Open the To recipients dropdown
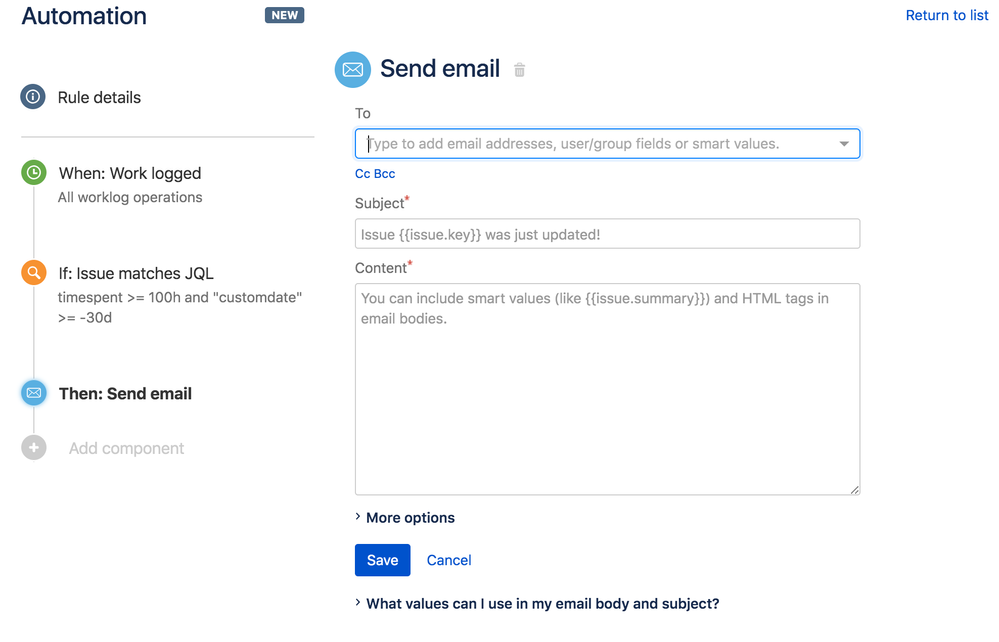 846,143
